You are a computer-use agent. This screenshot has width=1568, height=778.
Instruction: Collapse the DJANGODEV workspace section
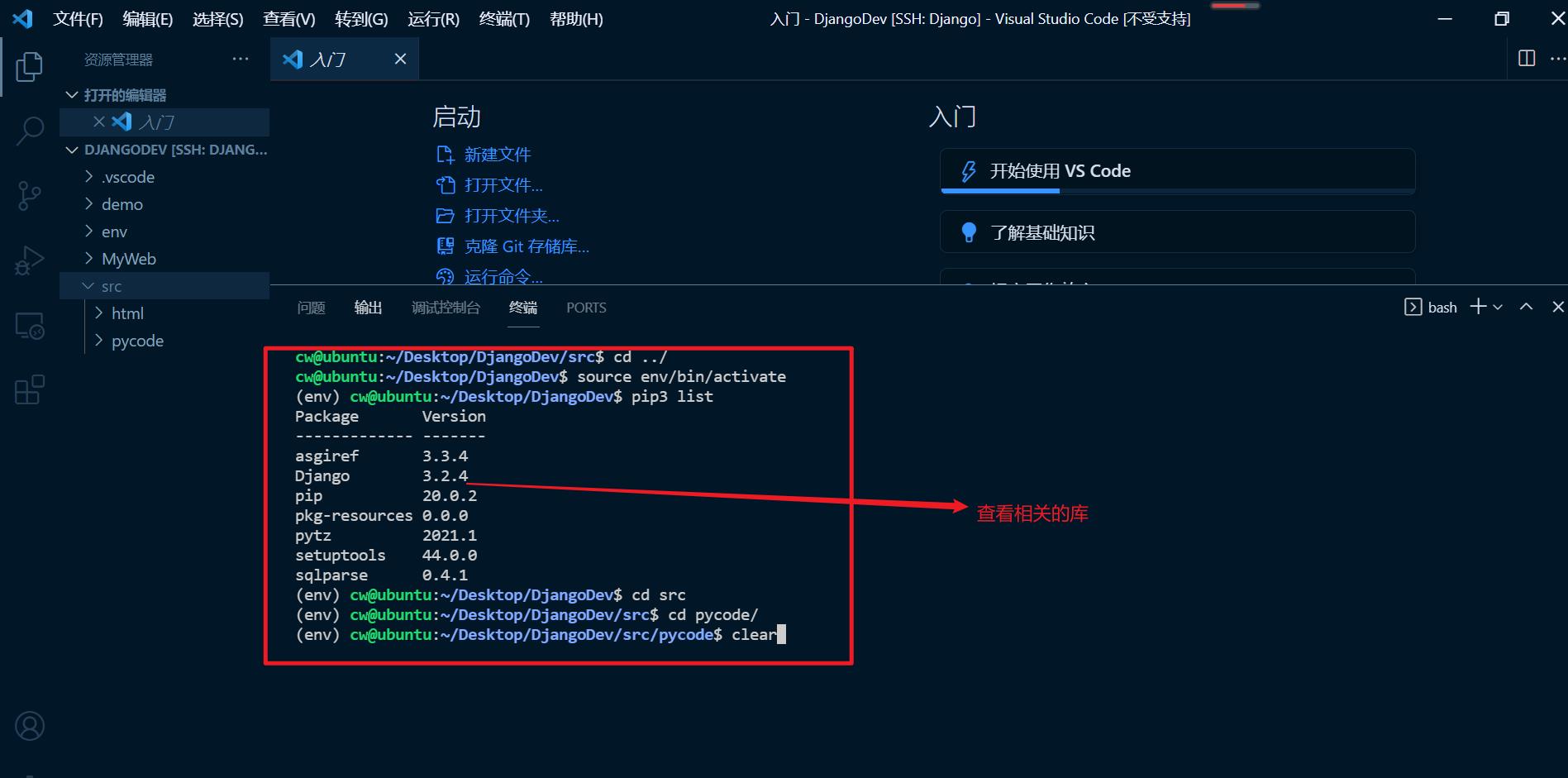coord(72,150)
